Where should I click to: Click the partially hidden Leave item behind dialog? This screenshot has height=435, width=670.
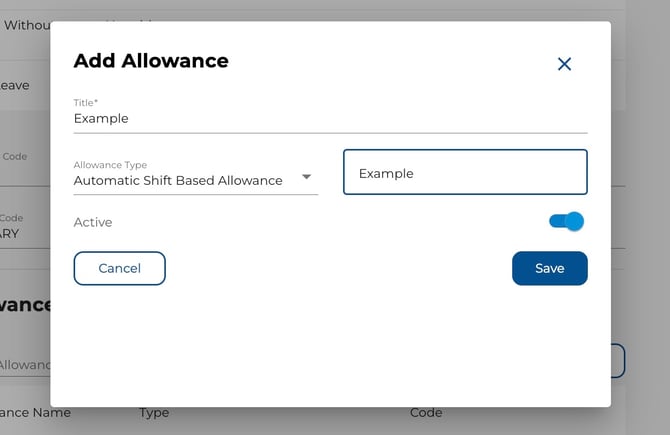click(14, 85)
